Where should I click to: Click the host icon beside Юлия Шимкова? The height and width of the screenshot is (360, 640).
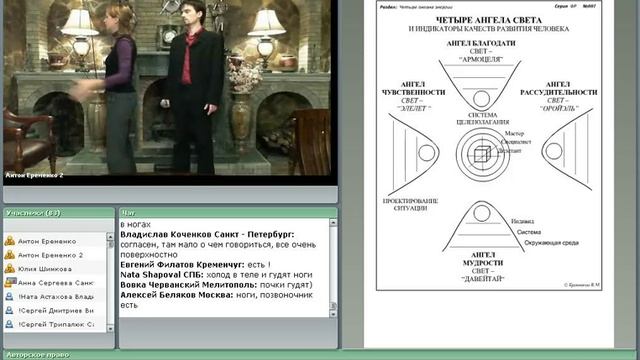pyautogui.click(x=9, y=269)
